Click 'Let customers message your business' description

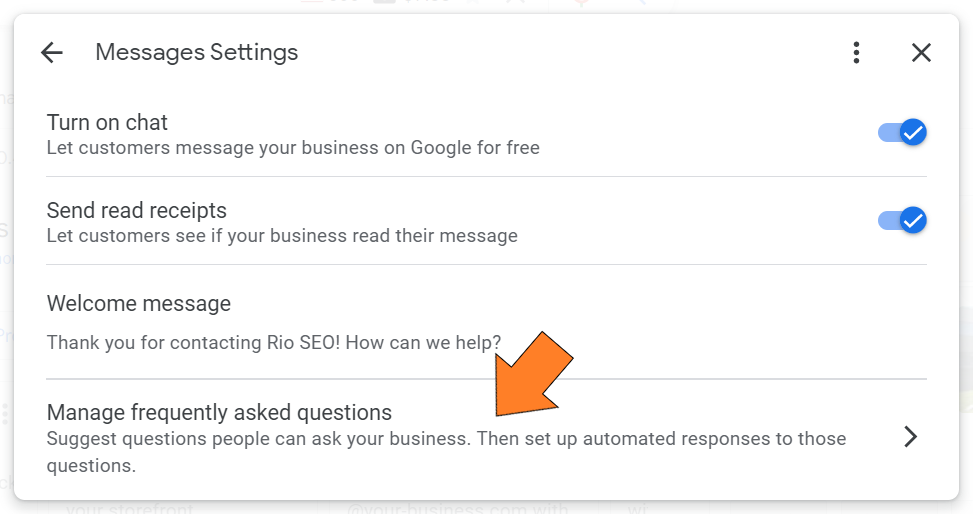(x=293, y=148)
